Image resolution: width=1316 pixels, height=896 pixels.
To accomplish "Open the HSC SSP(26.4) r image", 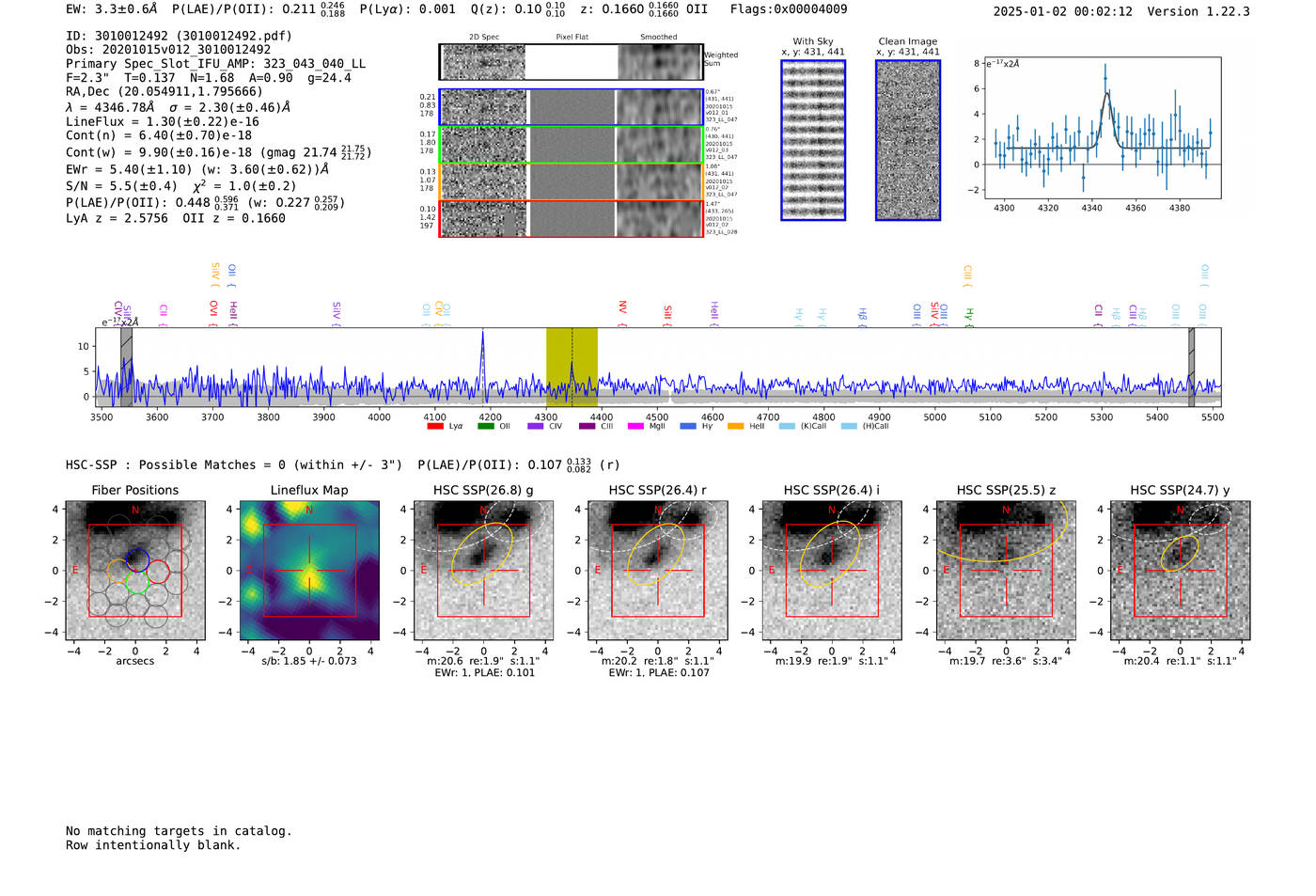I will click(x=658, y=571).
